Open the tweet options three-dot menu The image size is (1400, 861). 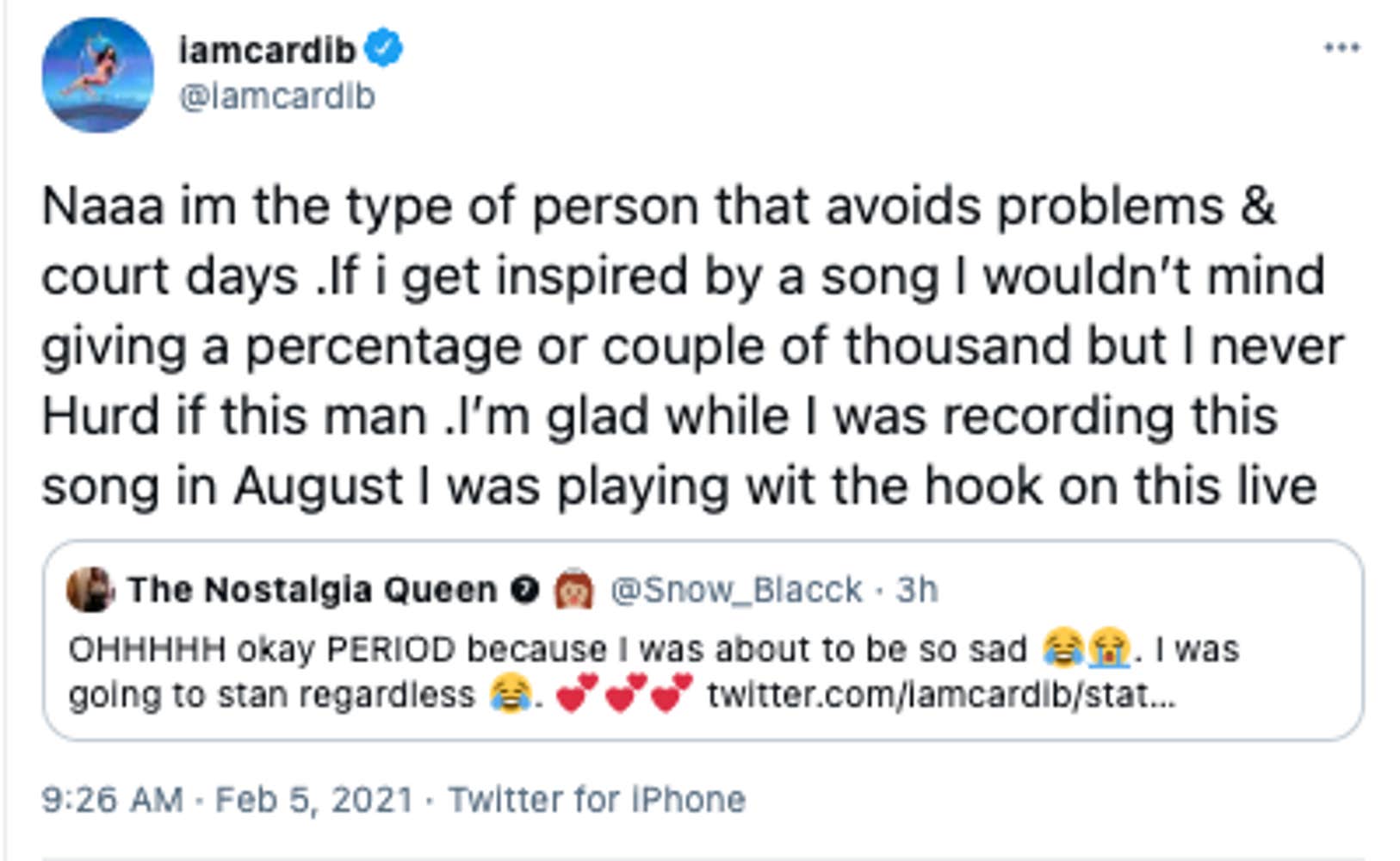1343,49
